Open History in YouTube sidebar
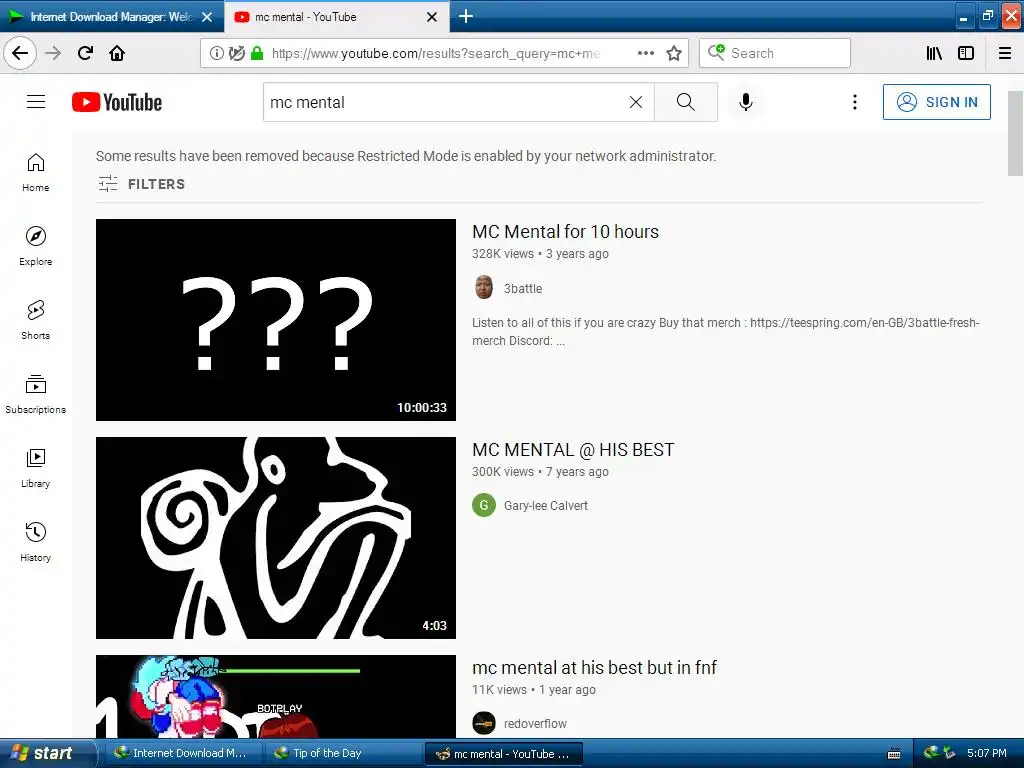The width and height of the screenshot is (1024, 768). tap(35, 541)
